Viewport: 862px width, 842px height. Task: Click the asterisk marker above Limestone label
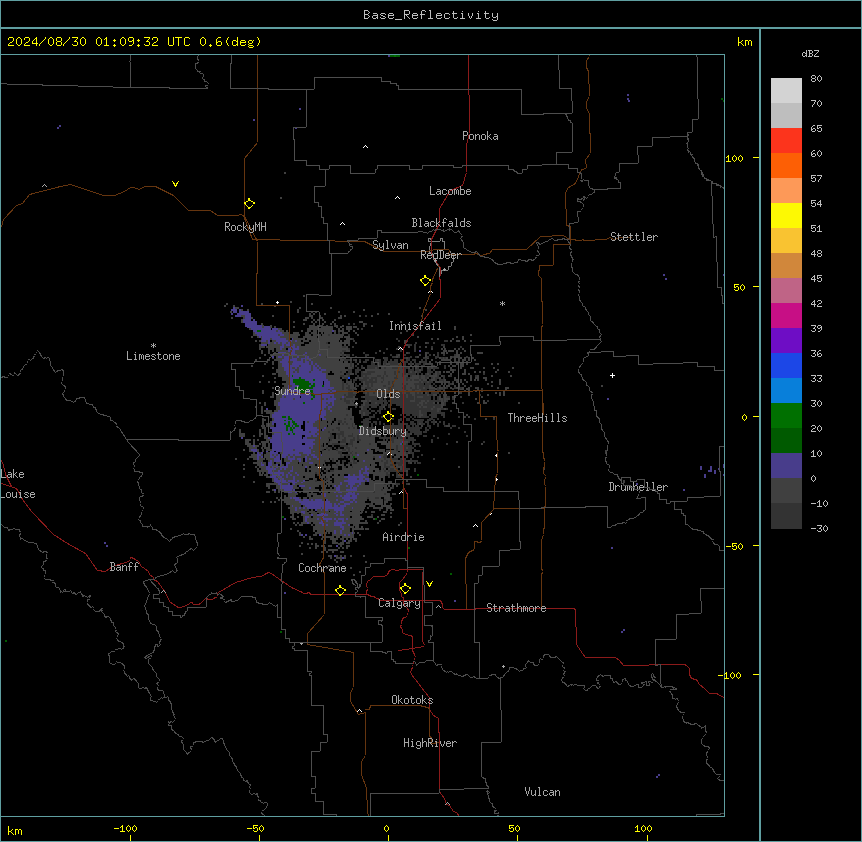(153, 346)
